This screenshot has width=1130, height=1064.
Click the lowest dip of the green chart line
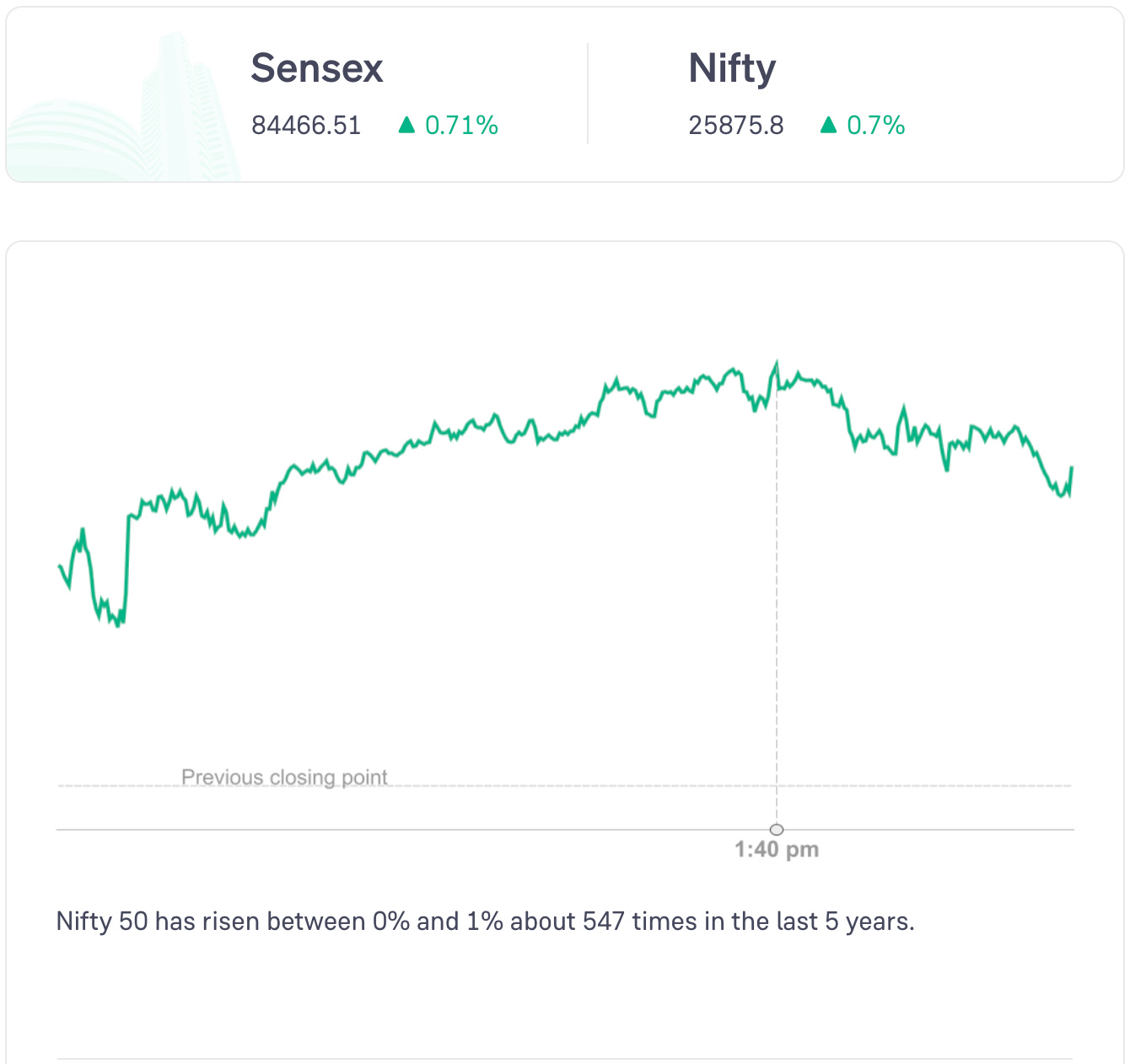tap(119, 625)
